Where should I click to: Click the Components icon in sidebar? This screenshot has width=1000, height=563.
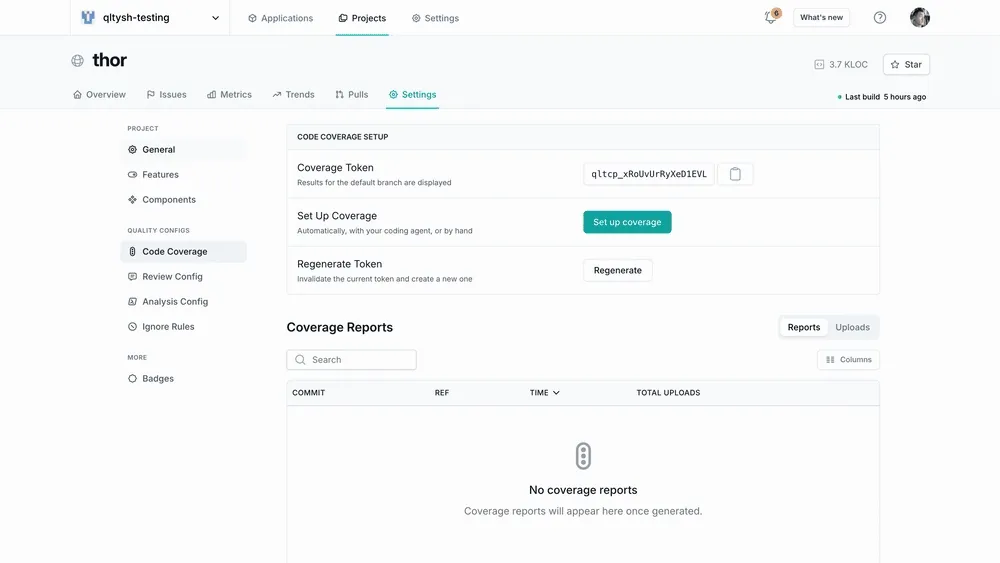132,200
